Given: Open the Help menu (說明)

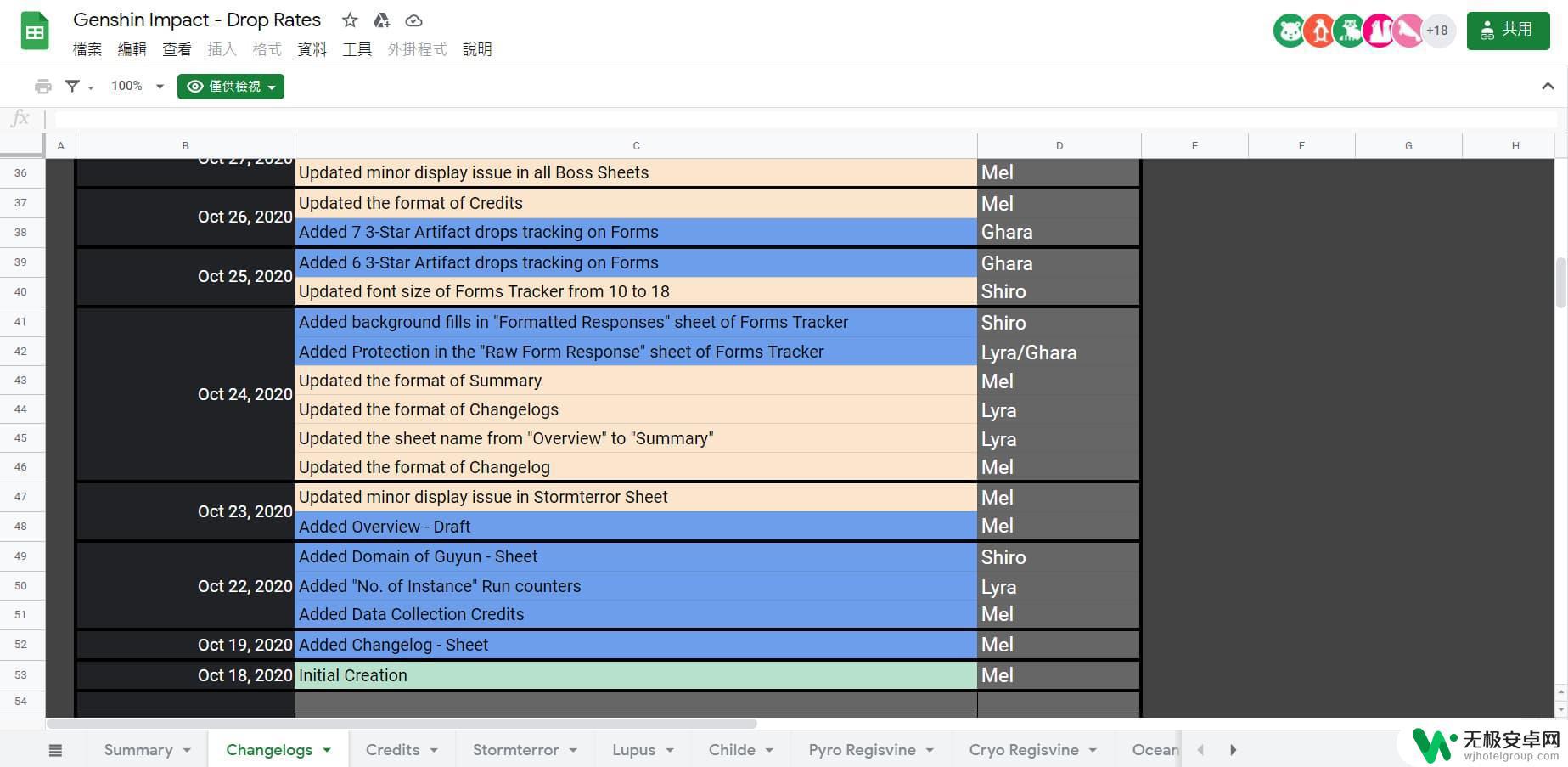Looking at the screenshot, I should pyautogui.click(x=477, y=49).
